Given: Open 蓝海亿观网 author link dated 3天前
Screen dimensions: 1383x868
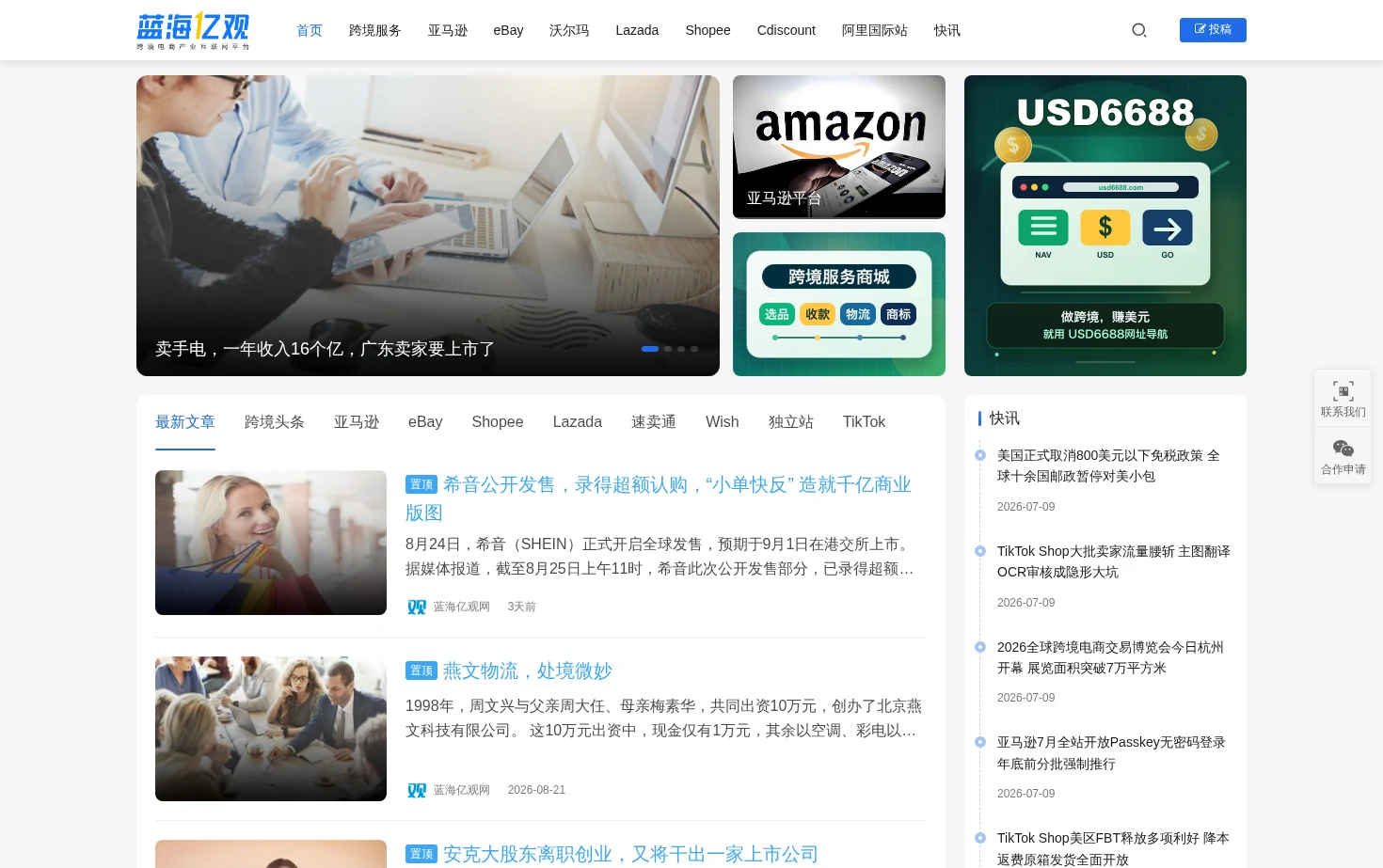Looking at the screenshot, I should tap(462, 607).
